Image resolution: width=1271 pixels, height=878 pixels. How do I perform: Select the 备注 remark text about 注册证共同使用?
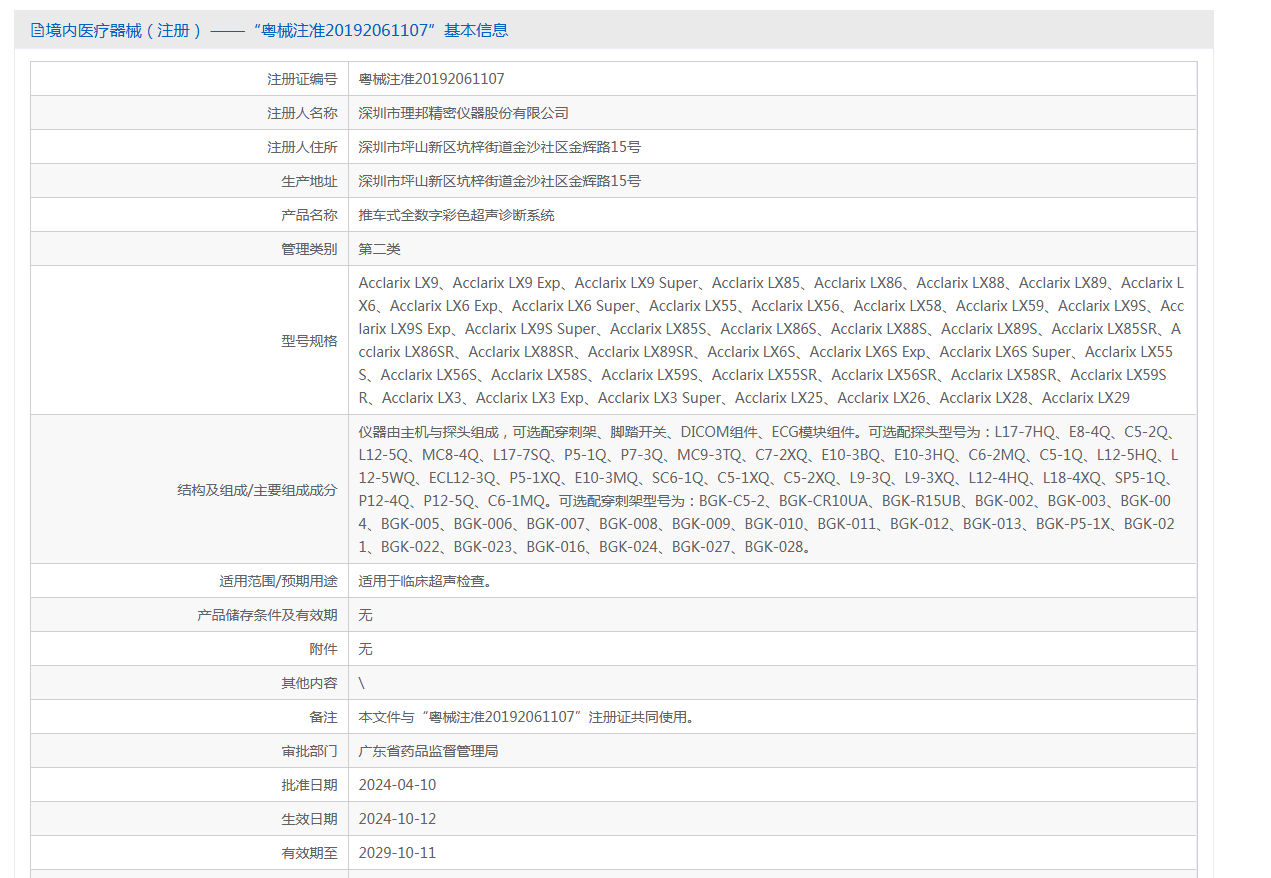pyautogui.click(x=527, y=717)
